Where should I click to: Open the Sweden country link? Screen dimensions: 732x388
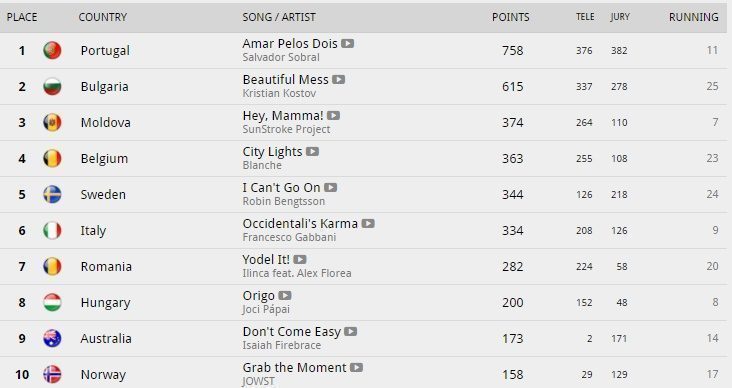103,194
